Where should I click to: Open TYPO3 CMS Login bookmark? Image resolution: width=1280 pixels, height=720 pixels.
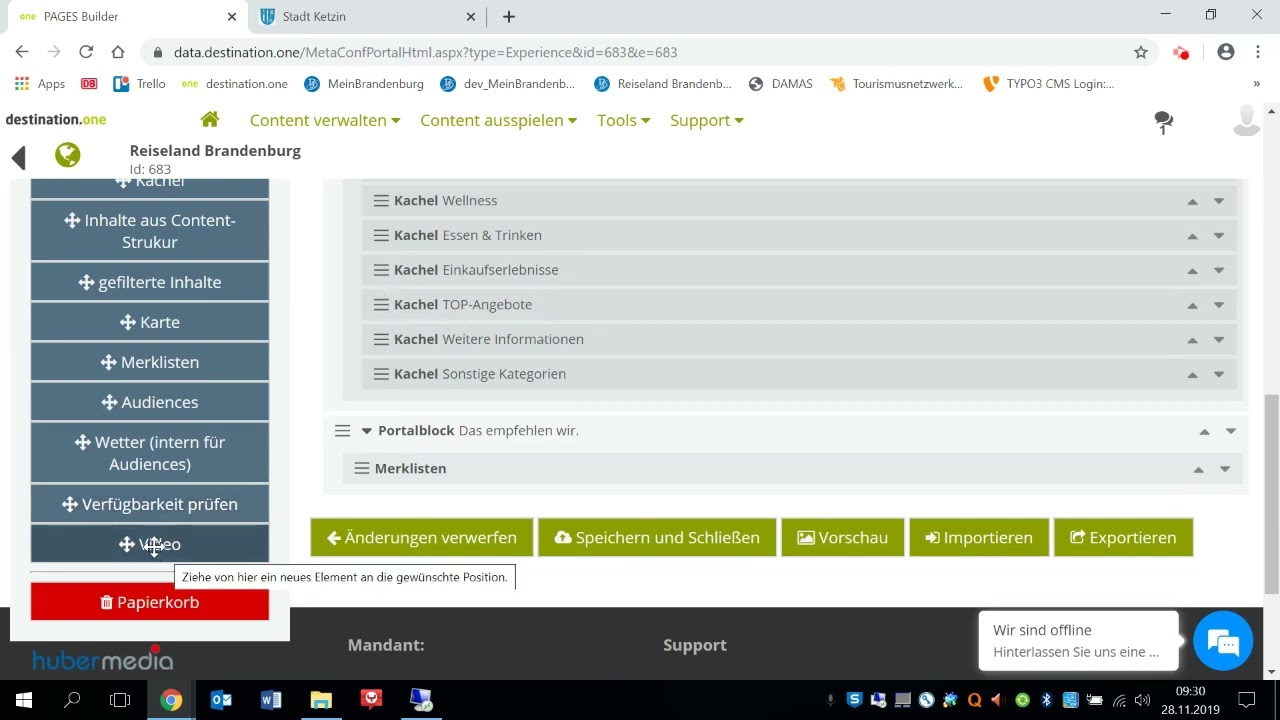click(1049, 84)
